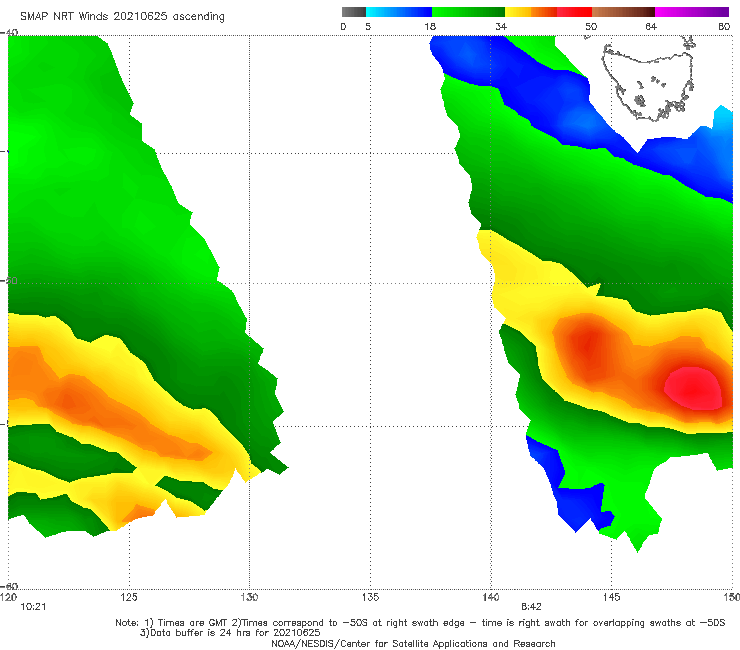Click the magenta 64-80 colorbar segment
This screenshot has height=650, width=740.
point(692,12)
